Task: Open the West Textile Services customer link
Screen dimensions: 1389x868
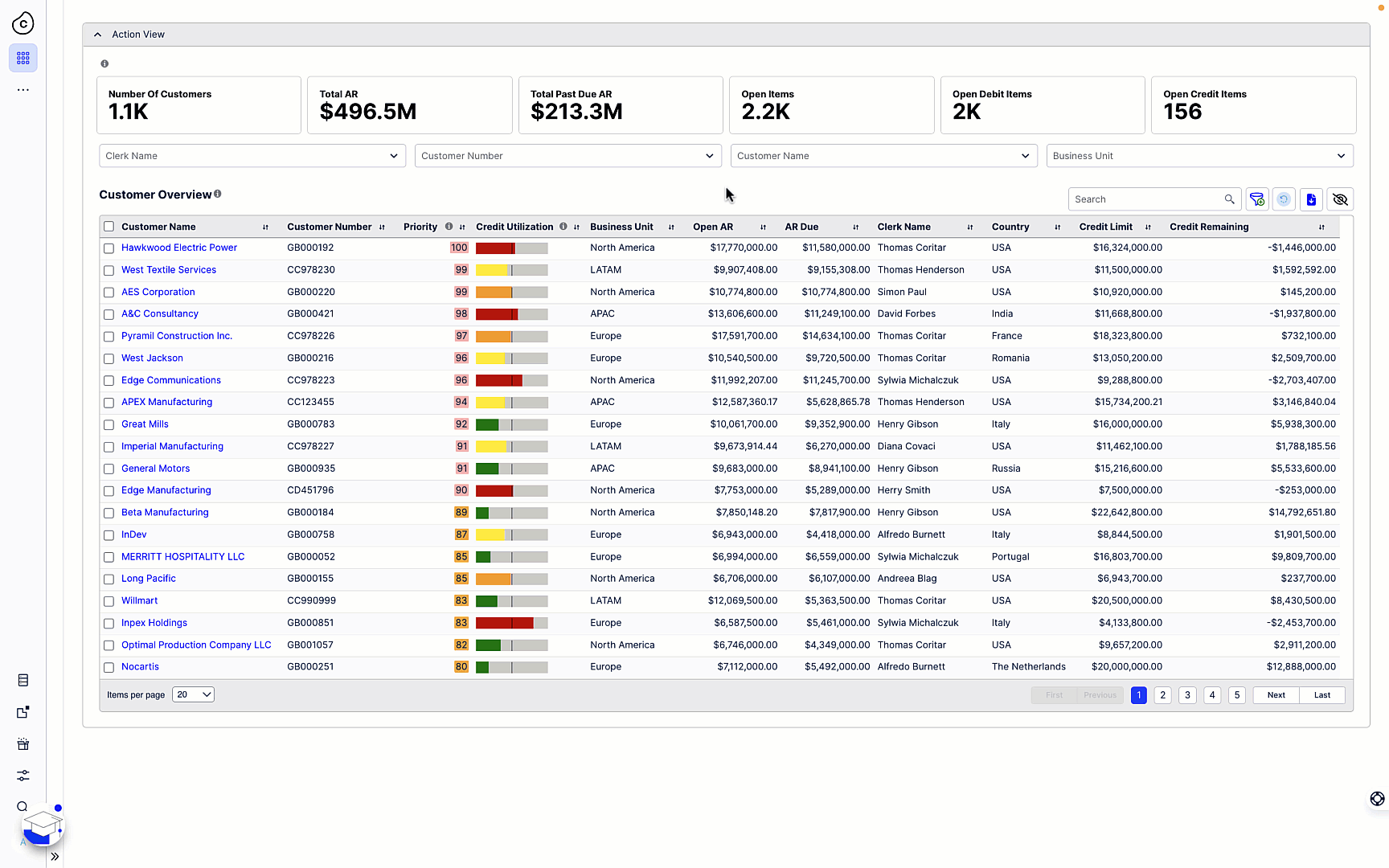Action: pyautogui.click(x=168, y=269)
